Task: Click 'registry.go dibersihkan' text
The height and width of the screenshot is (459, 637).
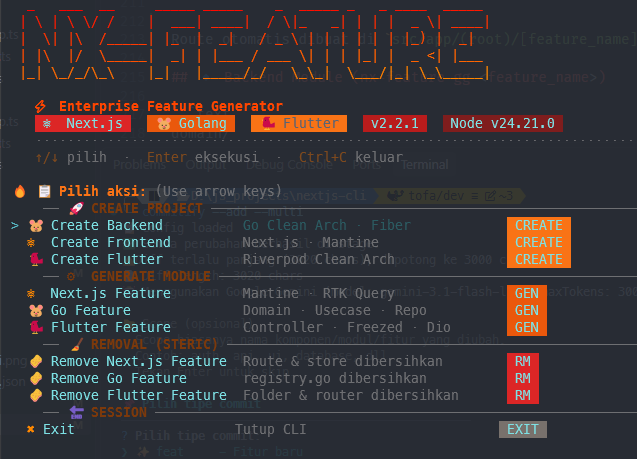Action: (x=335, y=378)
